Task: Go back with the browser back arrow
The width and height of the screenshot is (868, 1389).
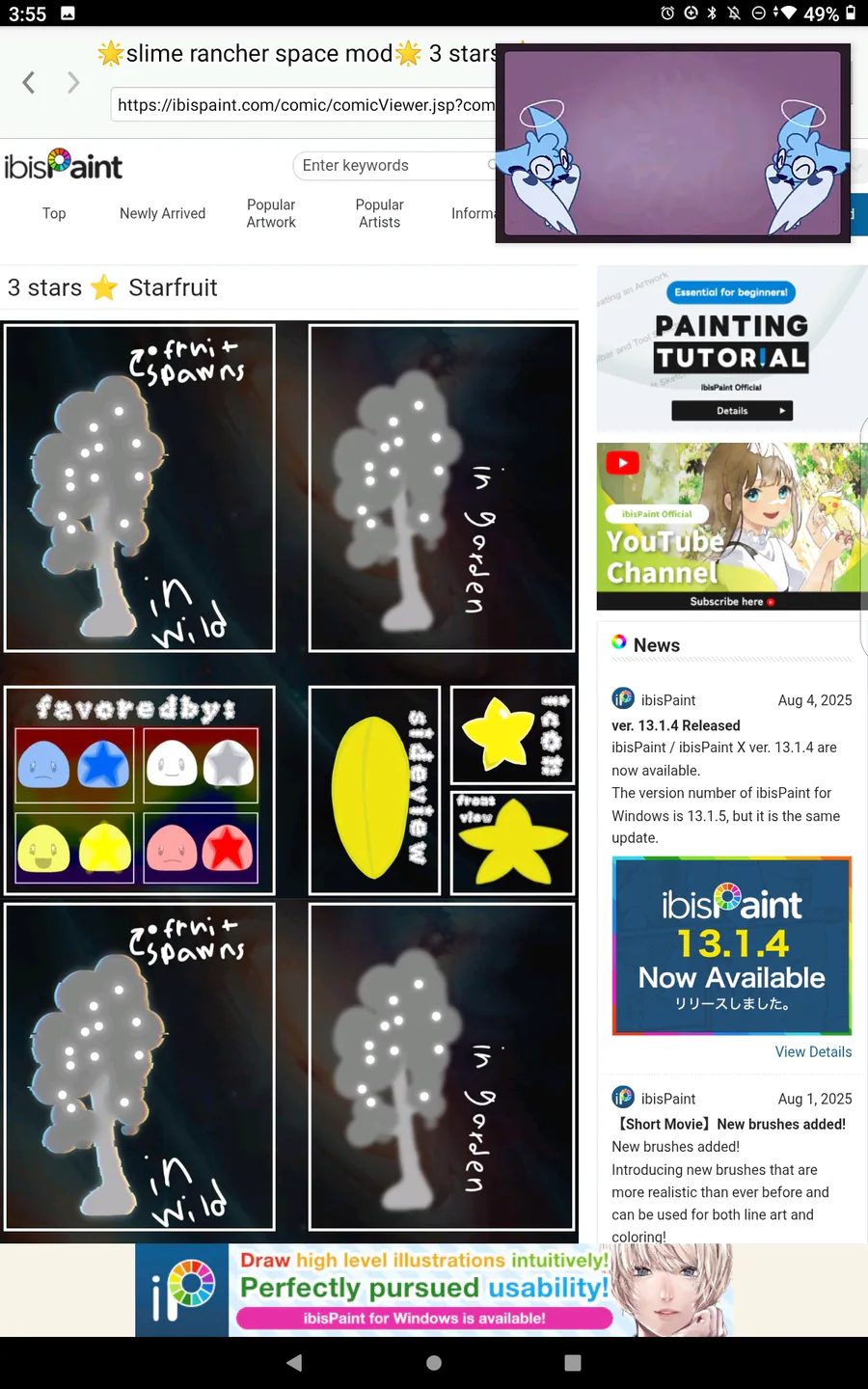Action: tap(29, 83)
